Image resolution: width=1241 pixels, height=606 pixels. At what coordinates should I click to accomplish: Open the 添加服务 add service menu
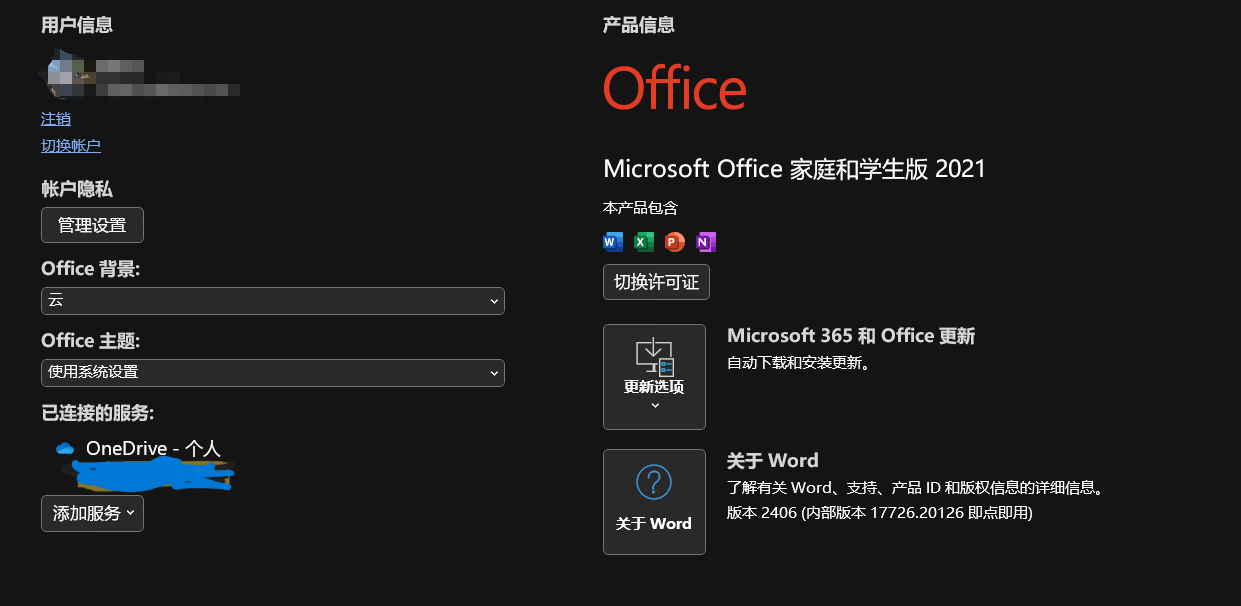click(92, 513)
